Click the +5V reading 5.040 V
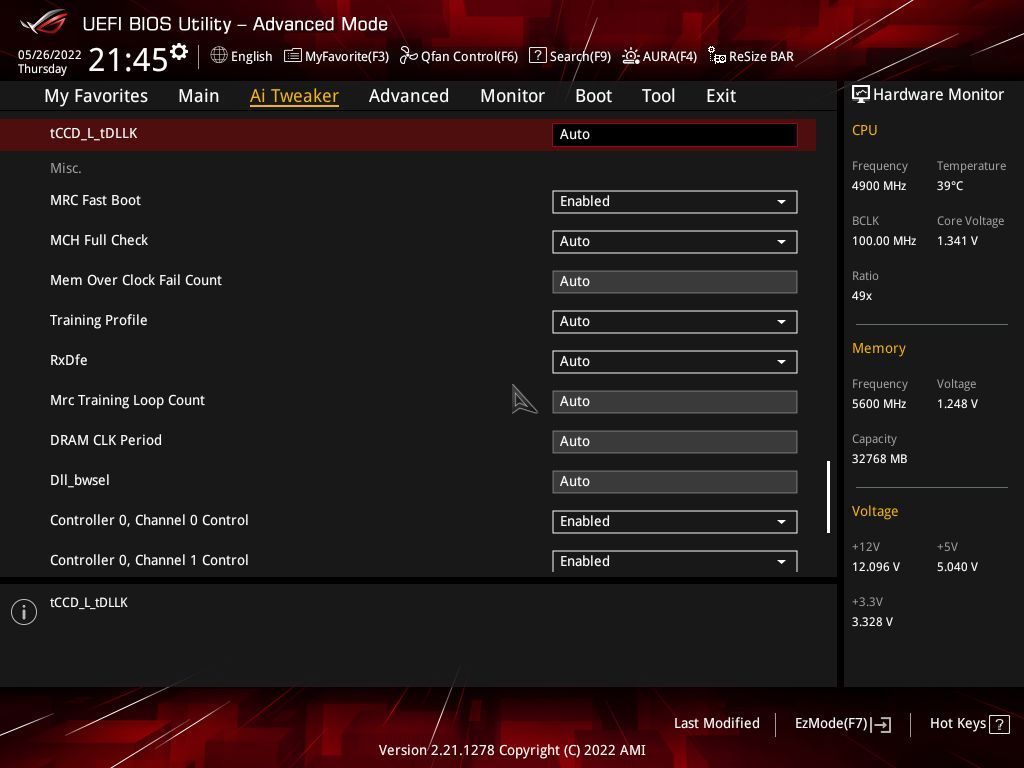 coord(957,567)
